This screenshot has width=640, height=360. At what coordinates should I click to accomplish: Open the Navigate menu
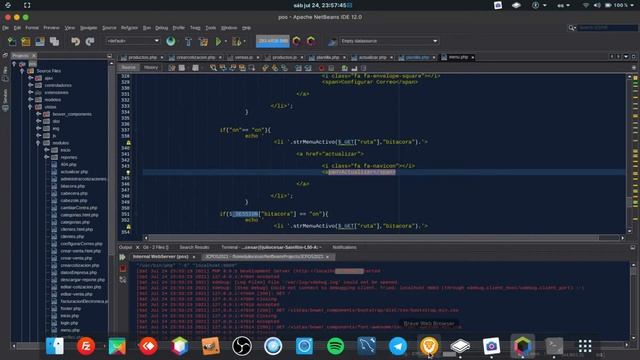tap(89, 28)
